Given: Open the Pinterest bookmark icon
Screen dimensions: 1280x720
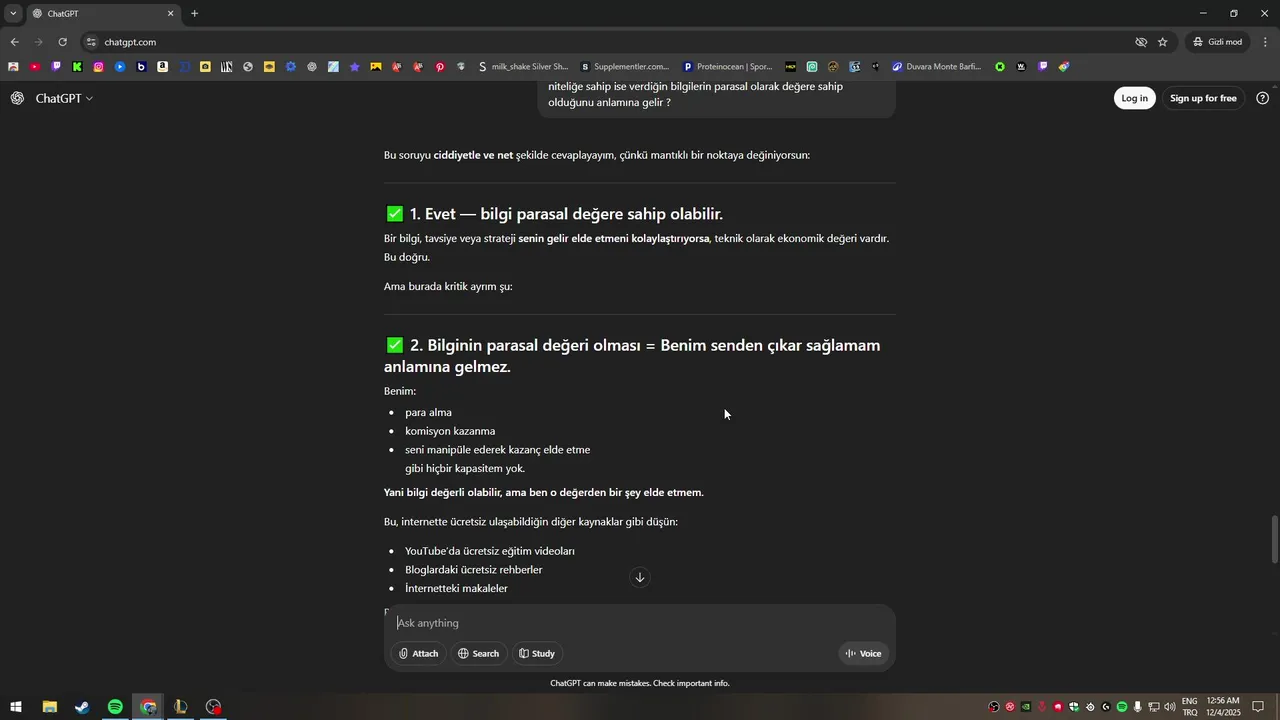Looking at the screenshot, I should (440, 67).
